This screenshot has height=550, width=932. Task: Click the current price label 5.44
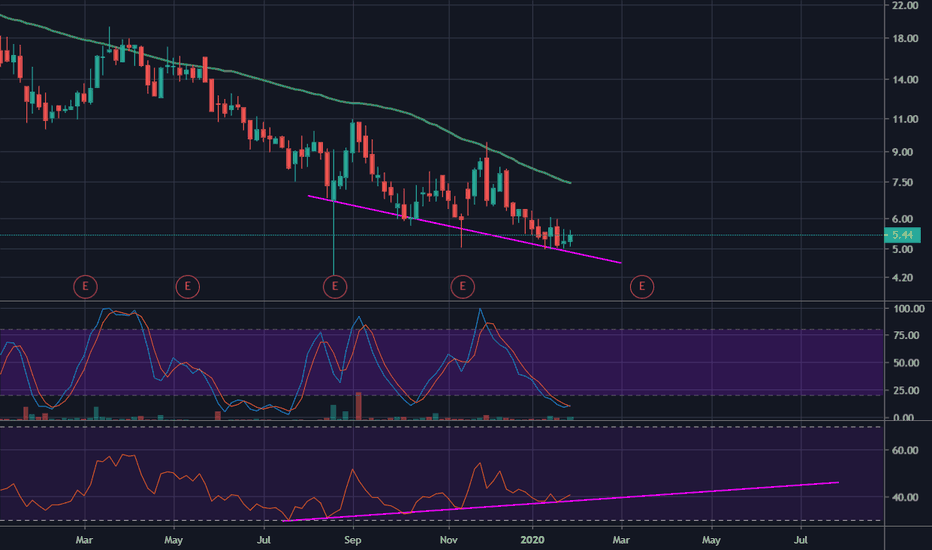coord(902,235)
